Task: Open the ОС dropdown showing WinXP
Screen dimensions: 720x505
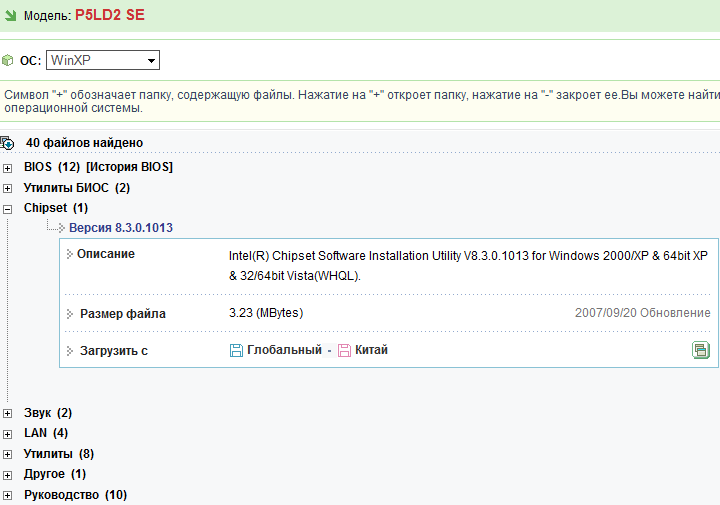Action: 103,61
